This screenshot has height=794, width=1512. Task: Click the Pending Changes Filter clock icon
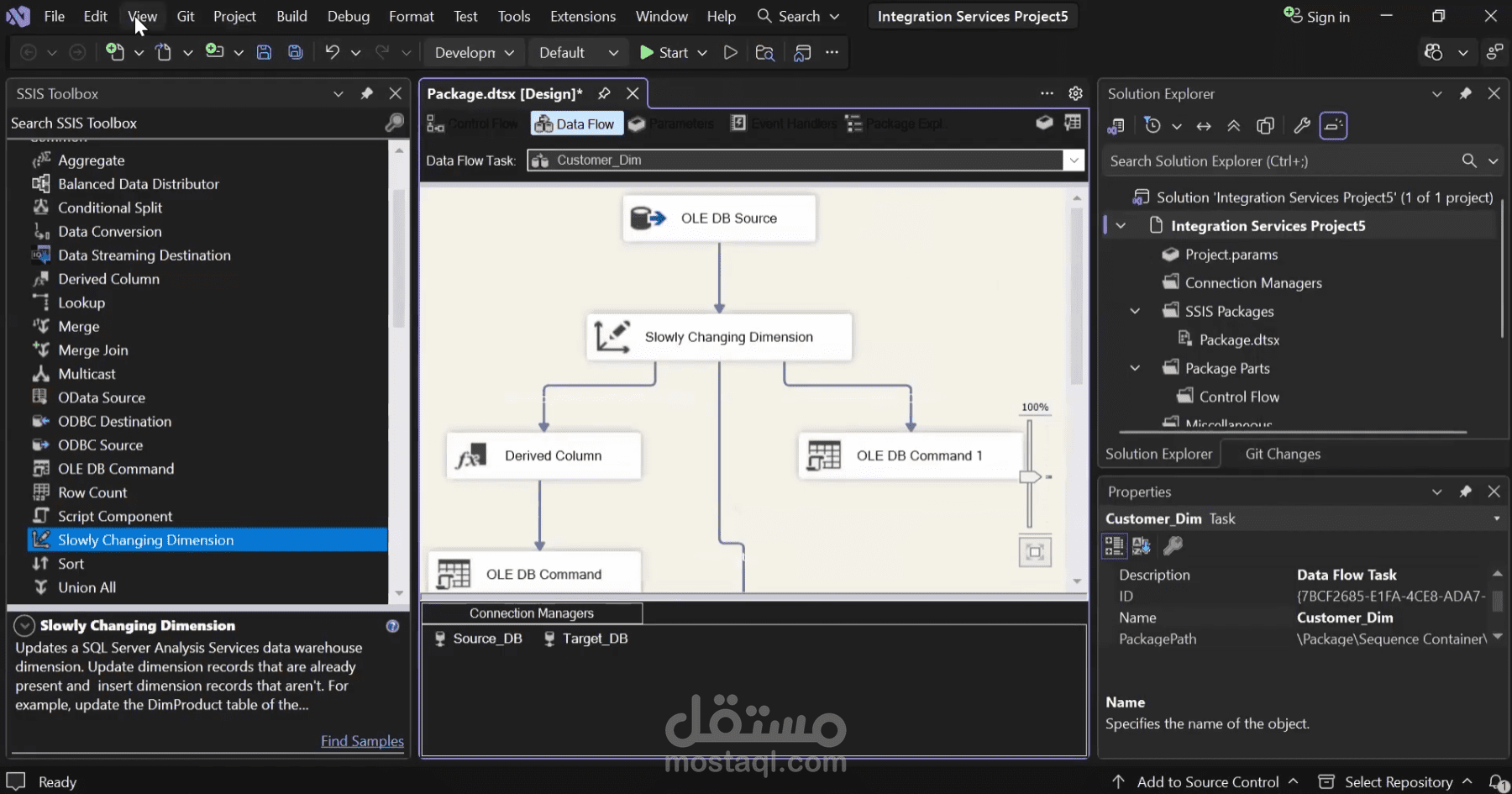coord(1152,126)
